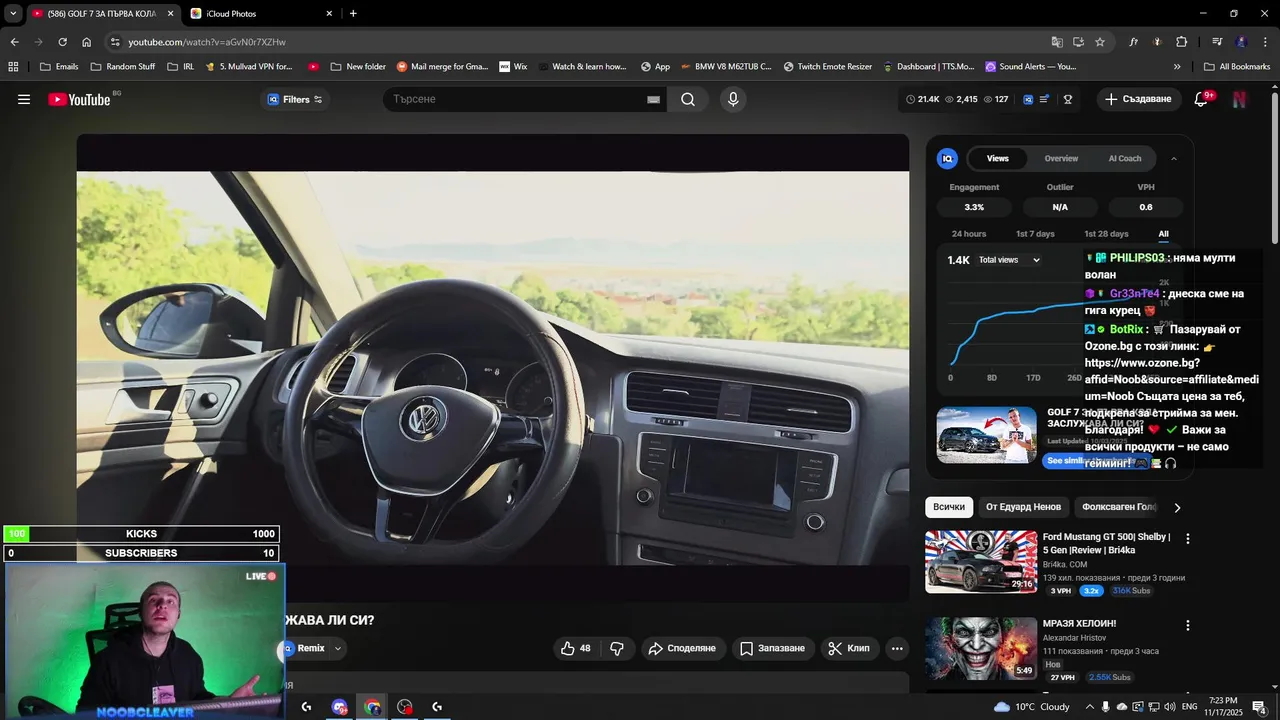This screenshot has width=1280, height=720.
Task: Open the YouTube hamburger guide menu
Action: pyautogui.click(x=24, y=99)
